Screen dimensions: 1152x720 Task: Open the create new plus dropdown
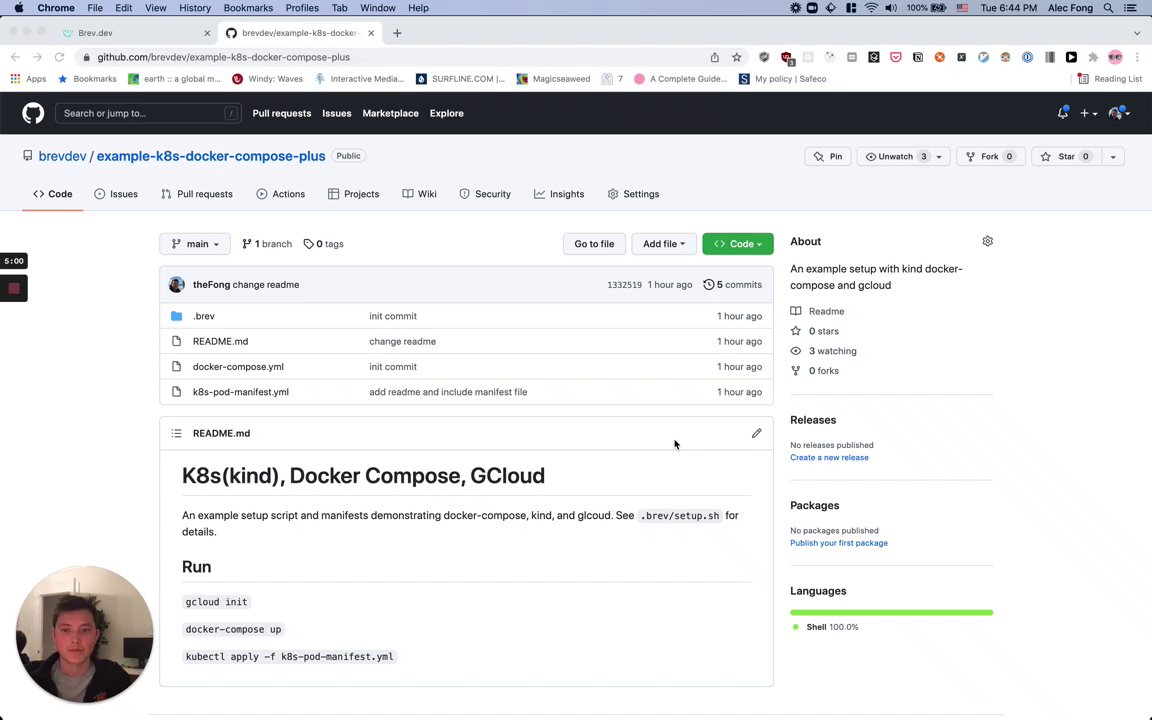(x=1088, y=113)
